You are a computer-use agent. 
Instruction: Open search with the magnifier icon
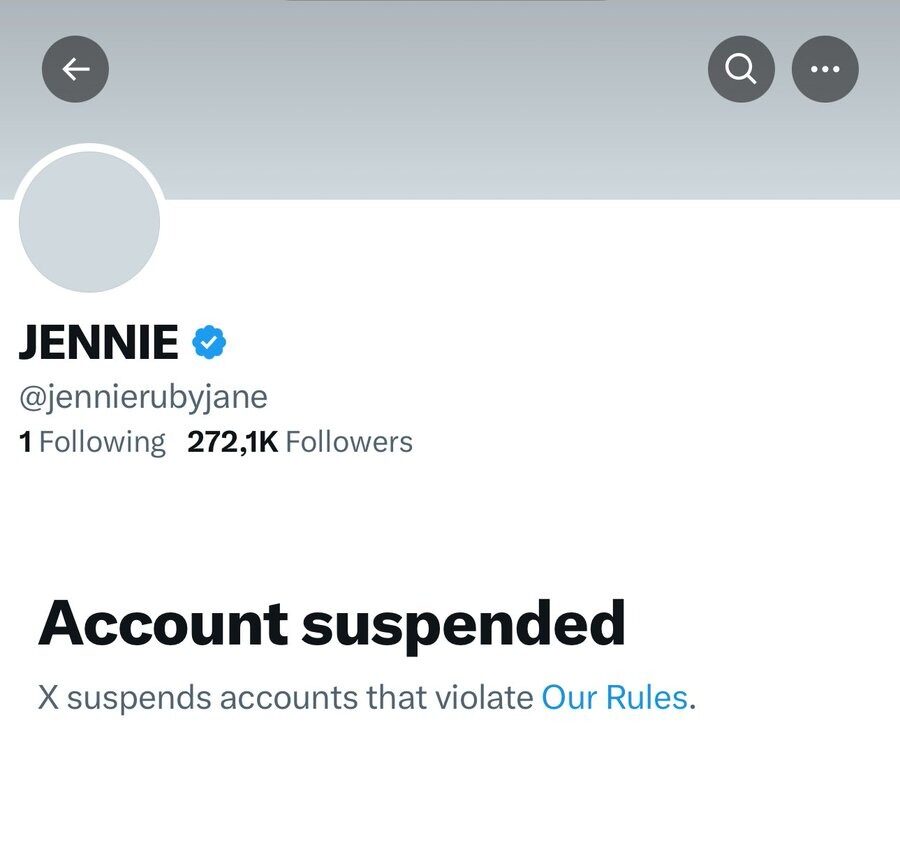click(x=741, y=69)
